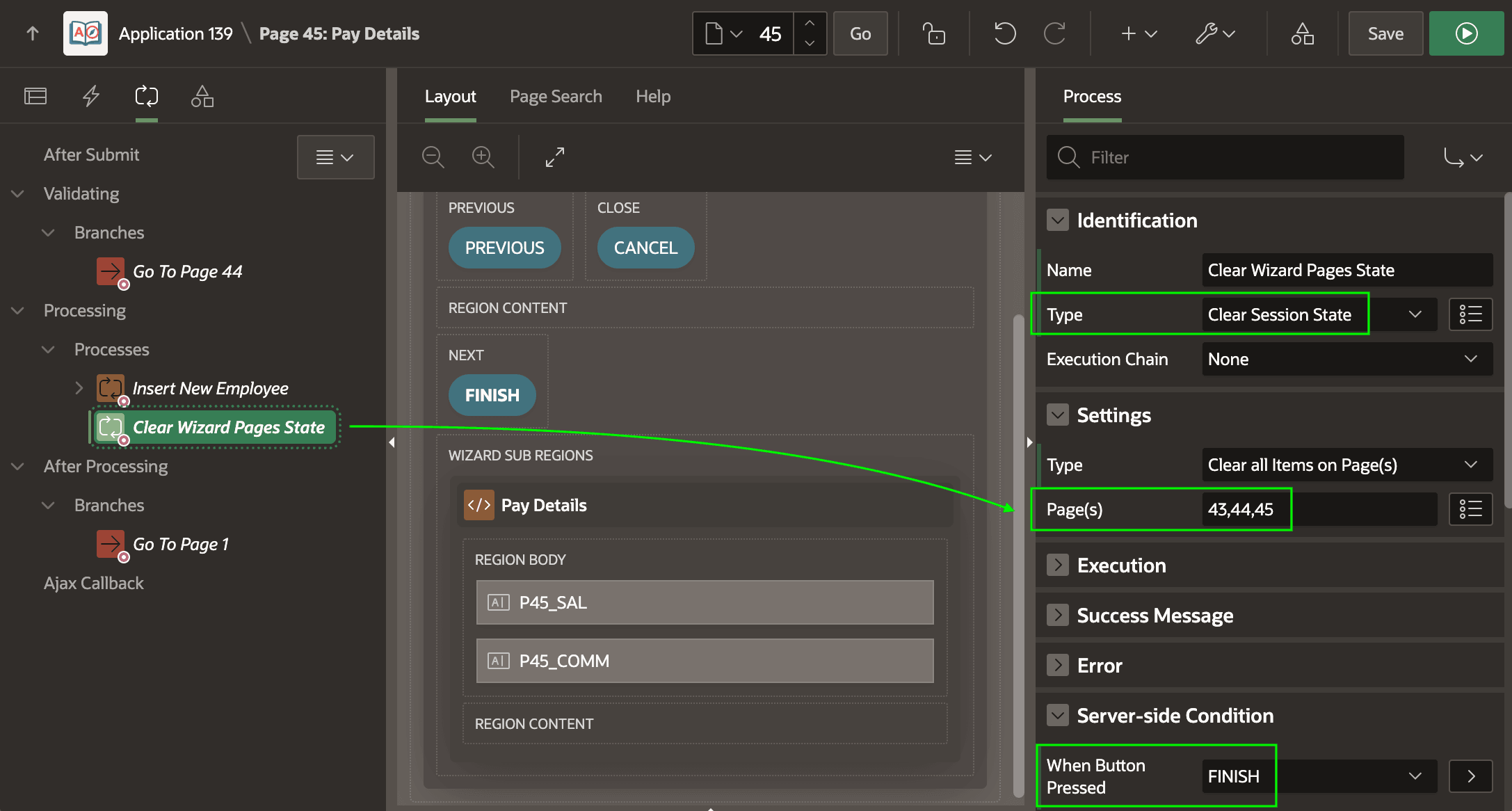Select the CANCEL button in layout
Viewport: 1512px width, 811px height.
click(x=645, y=248)
